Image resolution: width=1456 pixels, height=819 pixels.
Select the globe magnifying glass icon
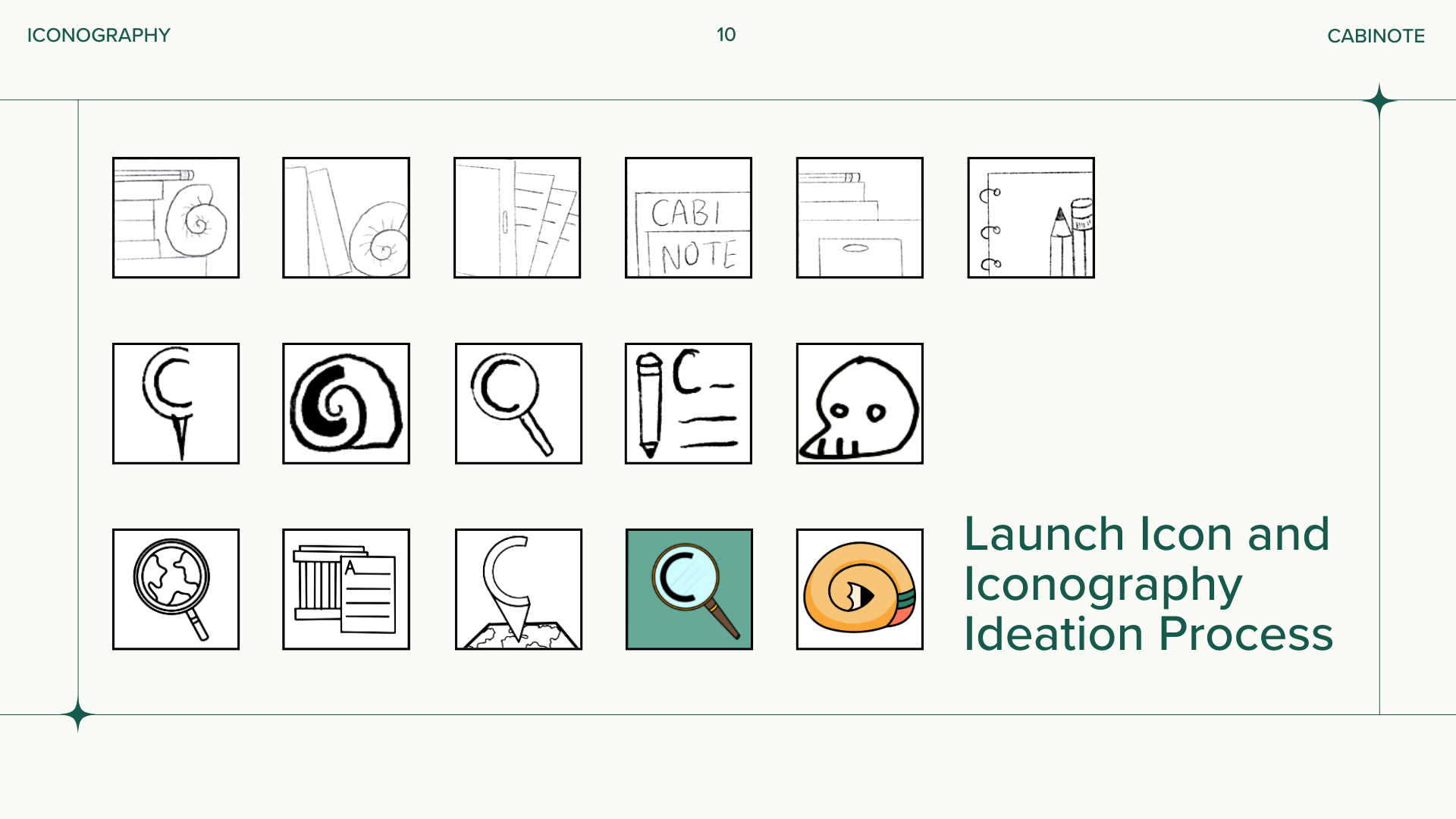[175, 589]
